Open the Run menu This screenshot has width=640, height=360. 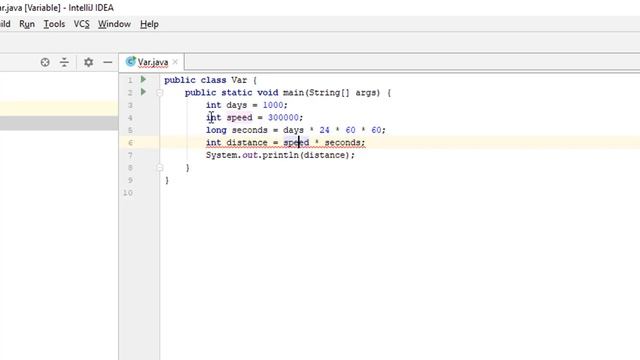point(27,24)
